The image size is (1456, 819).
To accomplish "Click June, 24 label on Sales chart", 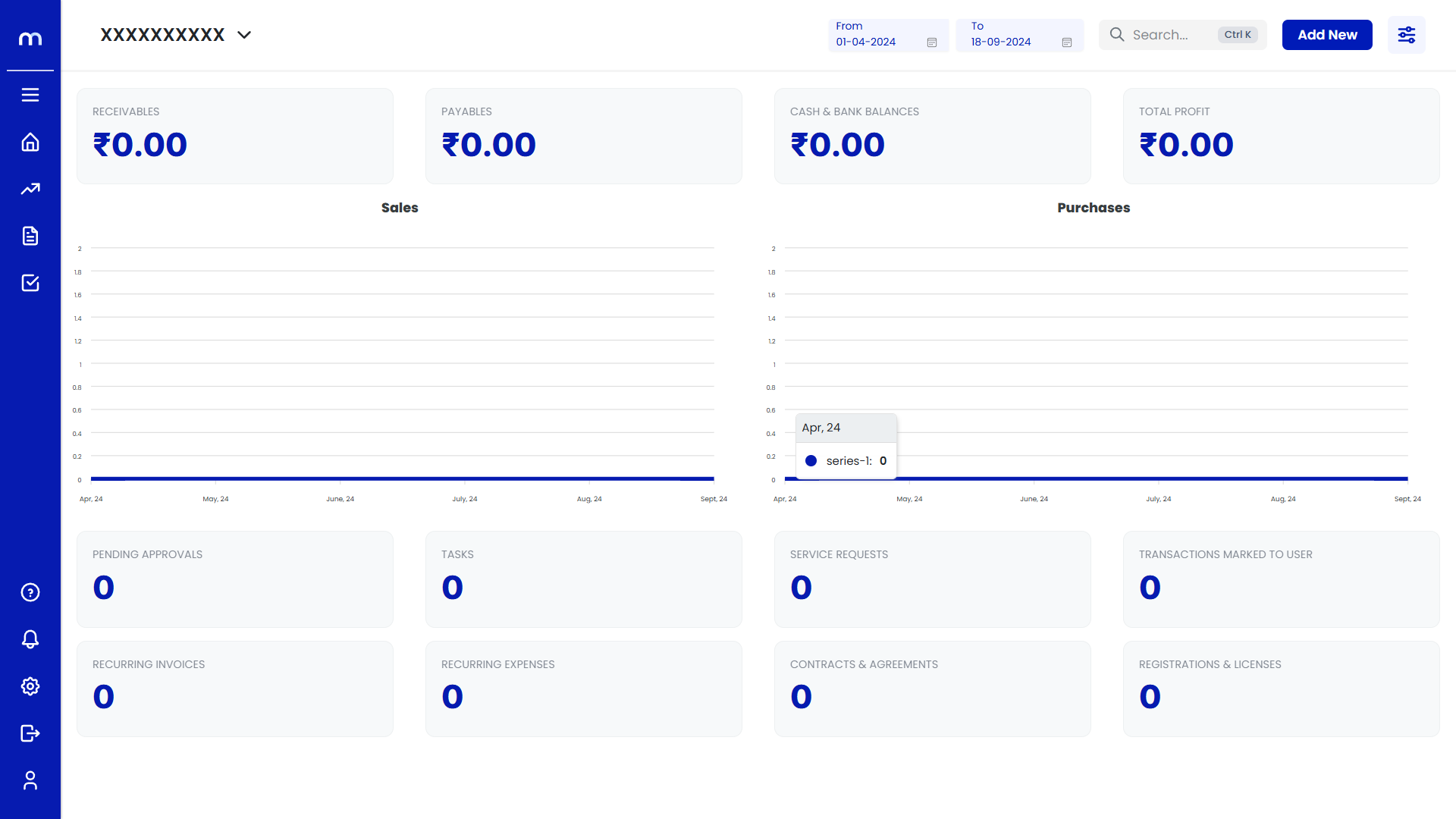I will [340, 499].
